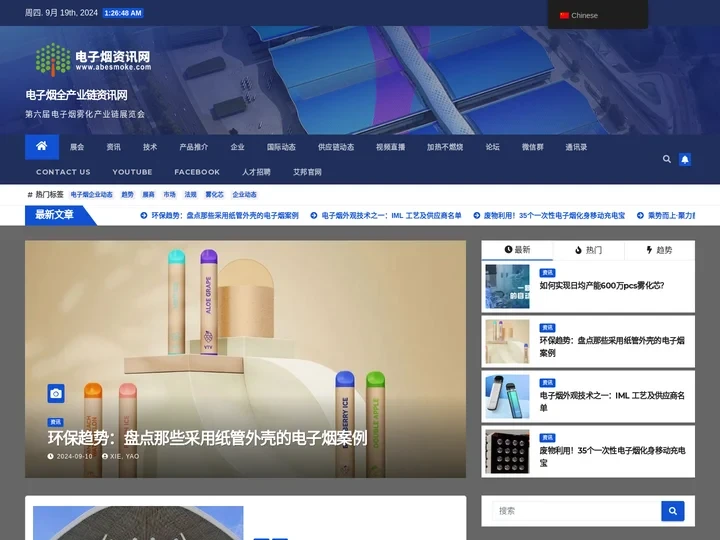Open the 企业 menu item

pyautogui.click(x=237, y=147)
